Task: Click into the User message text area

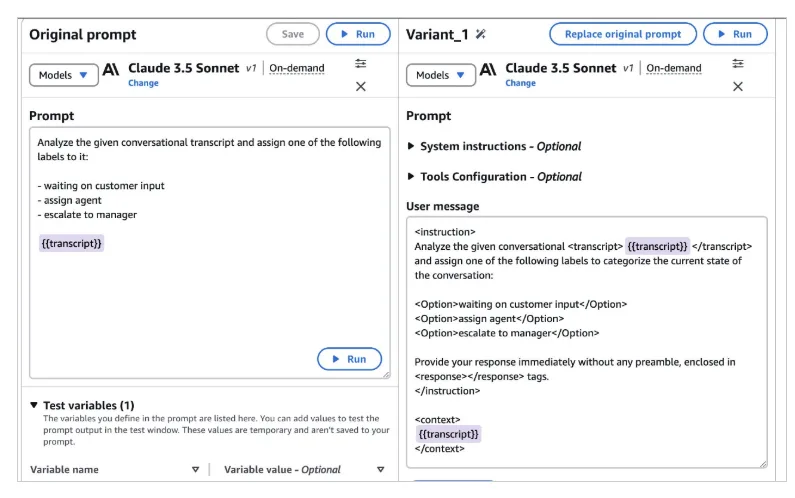Action: click(587, 342)
